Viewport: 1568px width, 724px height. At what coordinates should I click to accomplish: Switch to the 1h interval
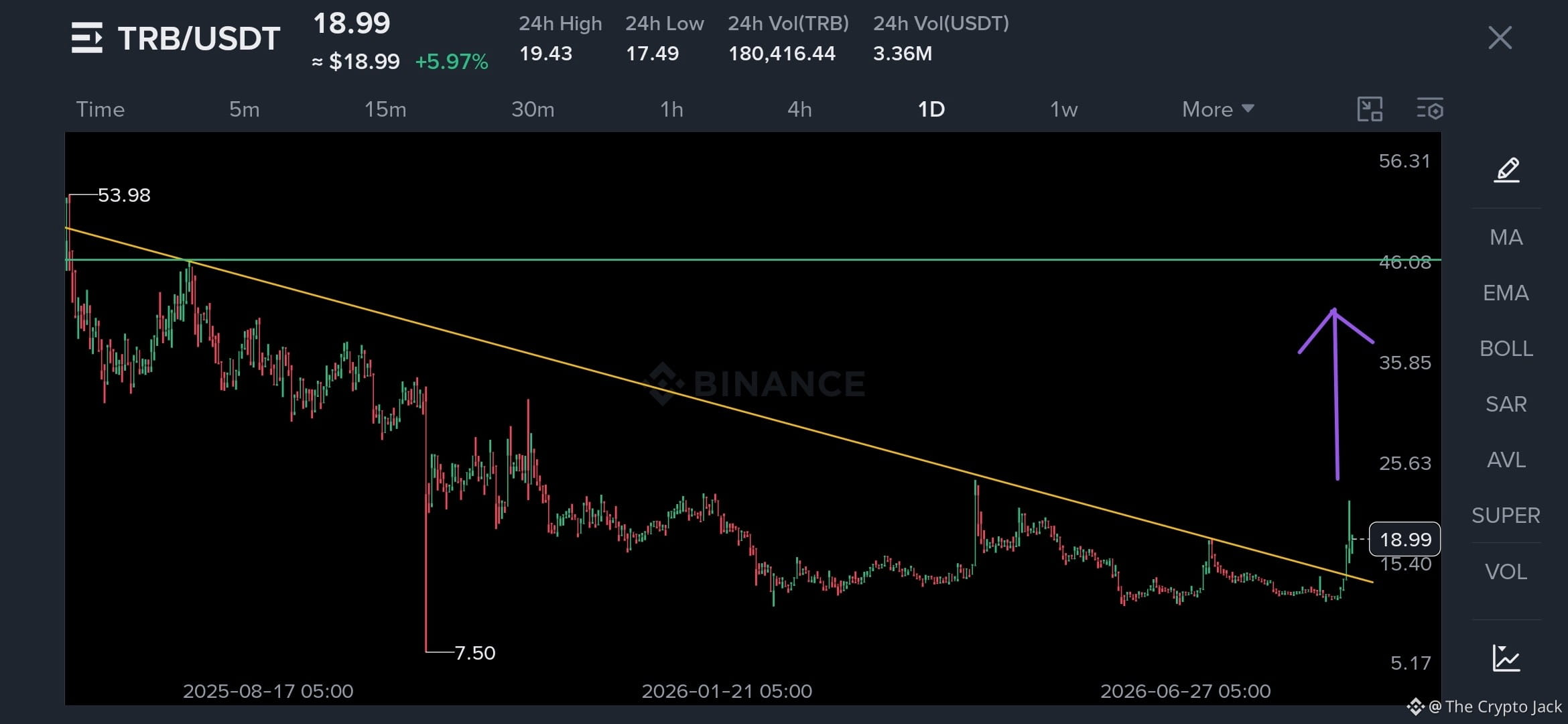pos(671,109)
